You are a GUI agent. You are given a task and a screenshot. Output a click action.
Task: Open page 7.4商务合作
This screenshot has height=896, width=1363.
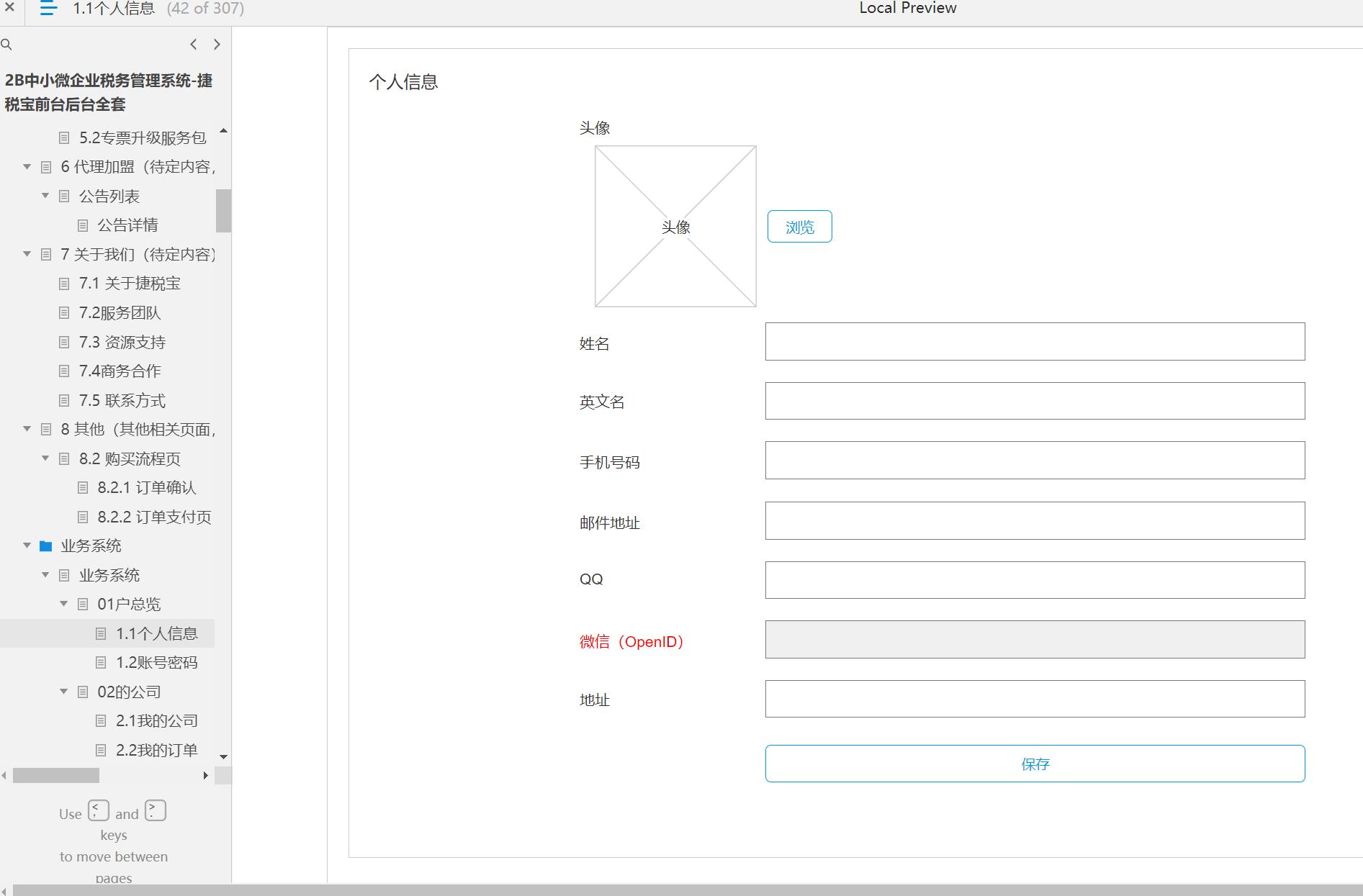(x=120, y=371)
